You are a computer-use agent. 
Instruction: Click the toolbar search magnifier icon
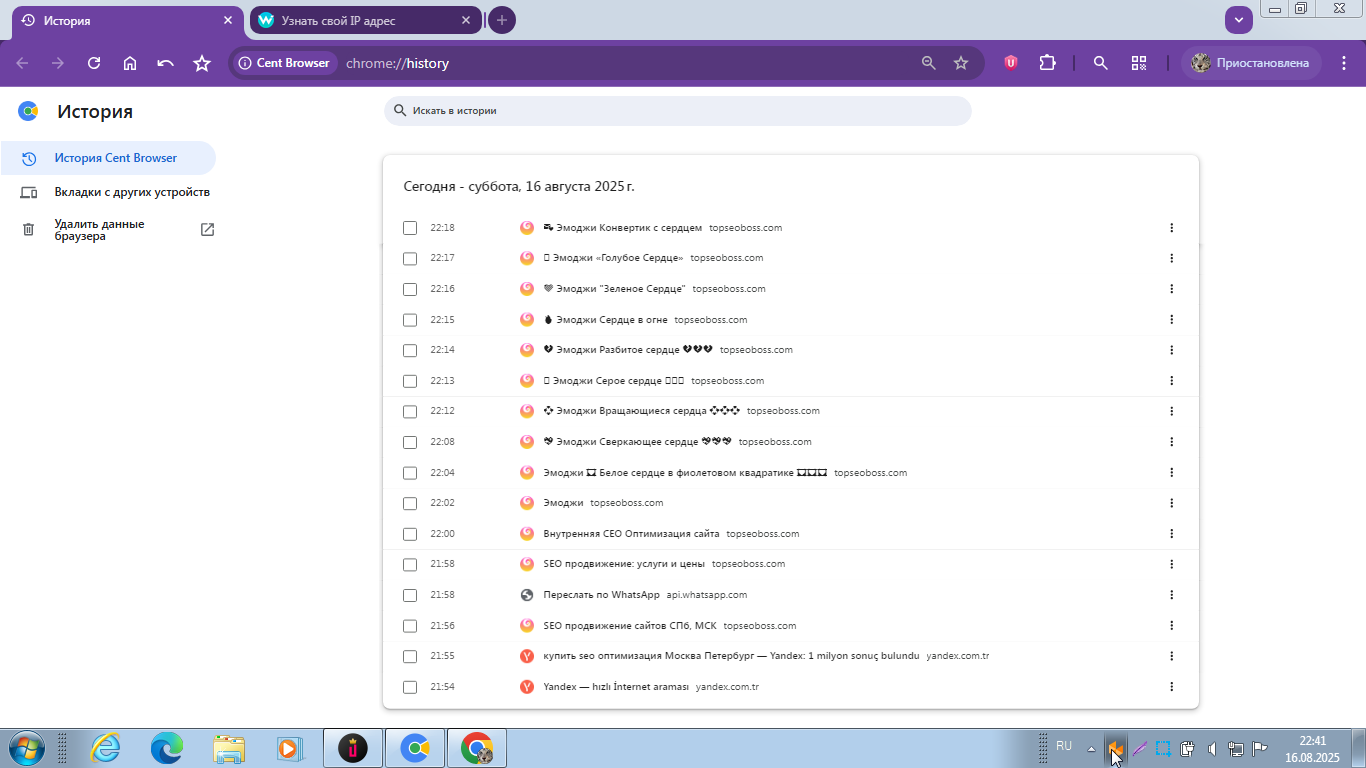coord(1101,63)
